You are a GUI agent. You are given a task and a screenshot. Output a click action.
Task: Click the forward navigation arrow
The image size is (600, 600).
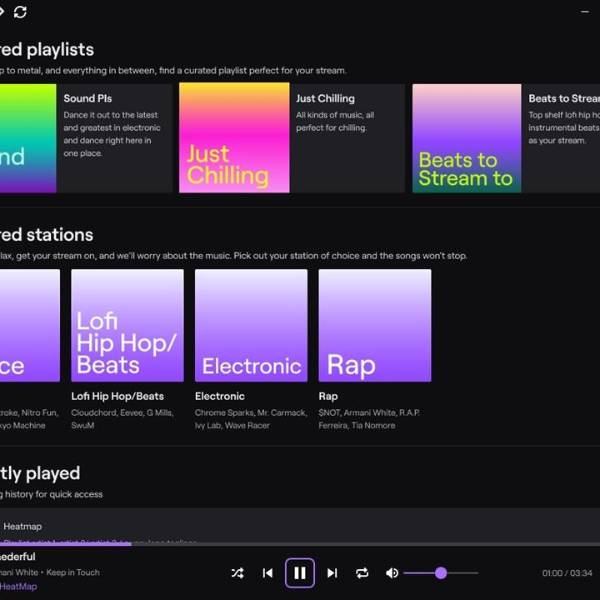coord(3,12)
